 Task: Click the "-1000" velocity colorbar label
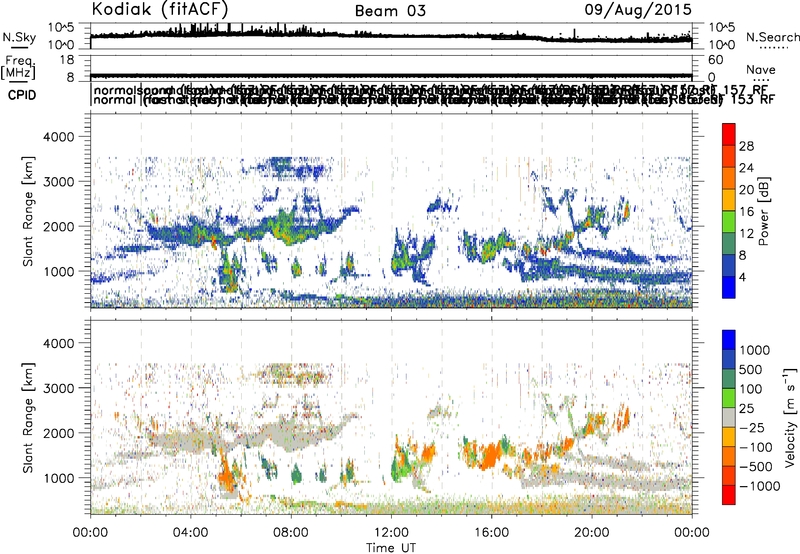(760, 486)
